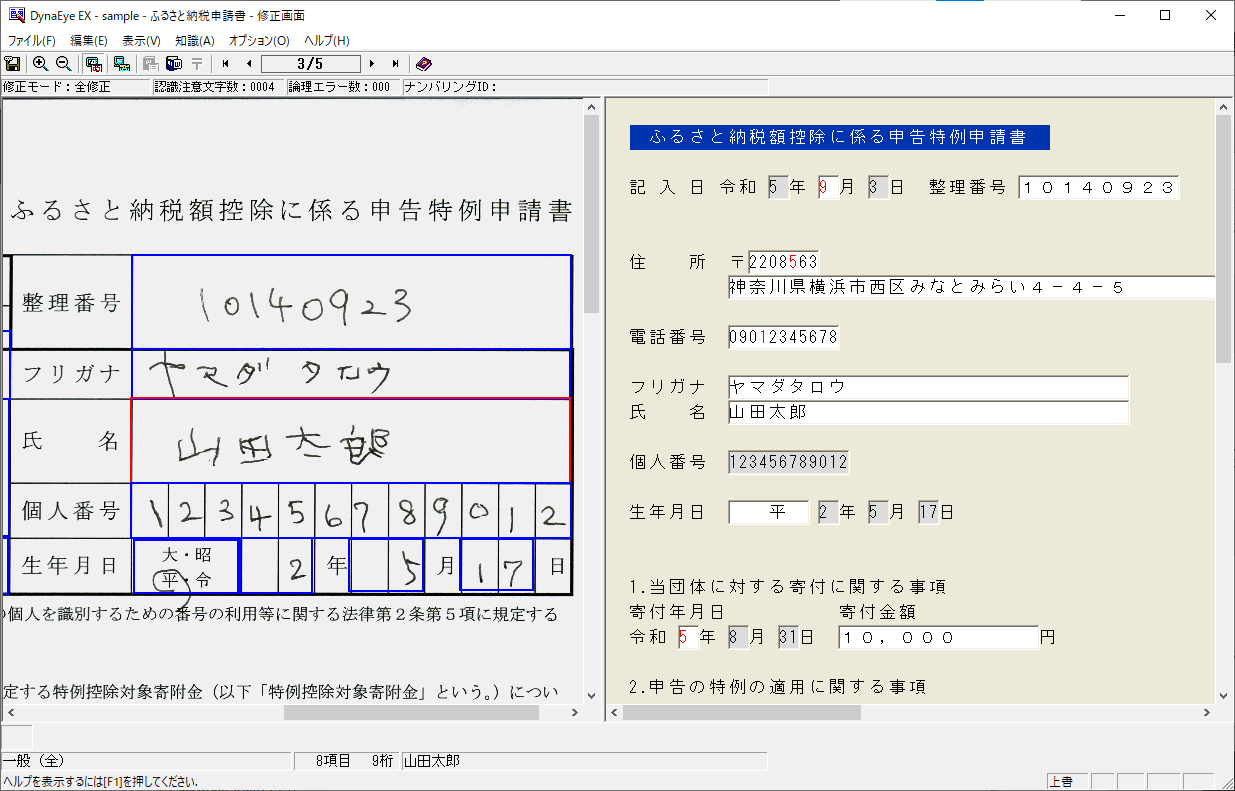Click the 個人番号 field 123456789012
Screen dimensions: 1235x791
788,462
